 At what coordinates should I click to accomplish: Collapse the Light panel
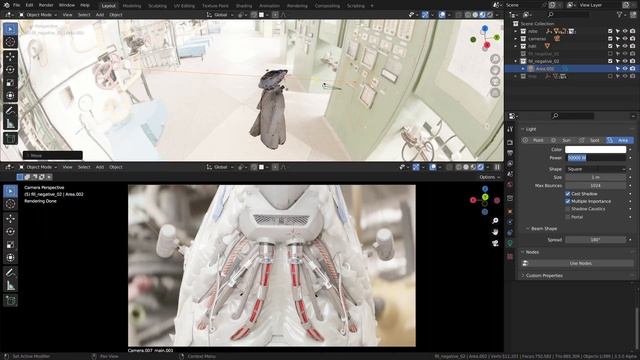point(523,129)
